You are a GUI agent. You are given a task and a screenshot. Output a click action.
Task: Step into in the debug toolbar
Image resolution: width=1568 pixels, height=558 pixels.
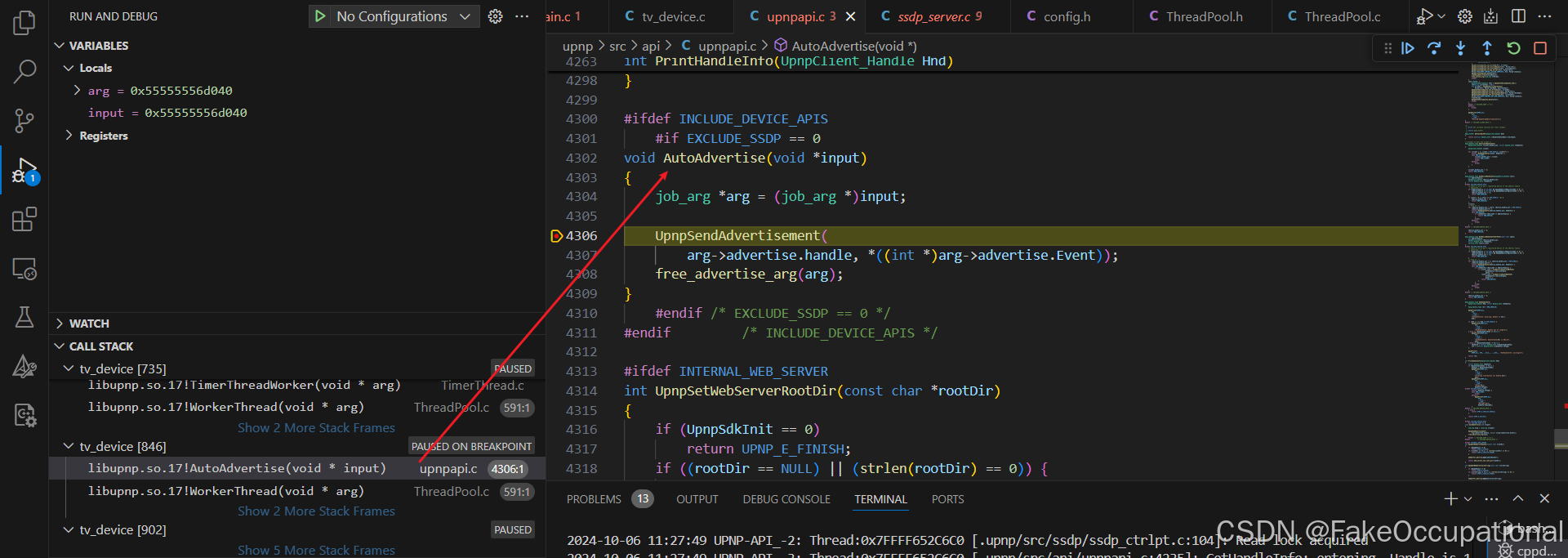(1460, 48)
